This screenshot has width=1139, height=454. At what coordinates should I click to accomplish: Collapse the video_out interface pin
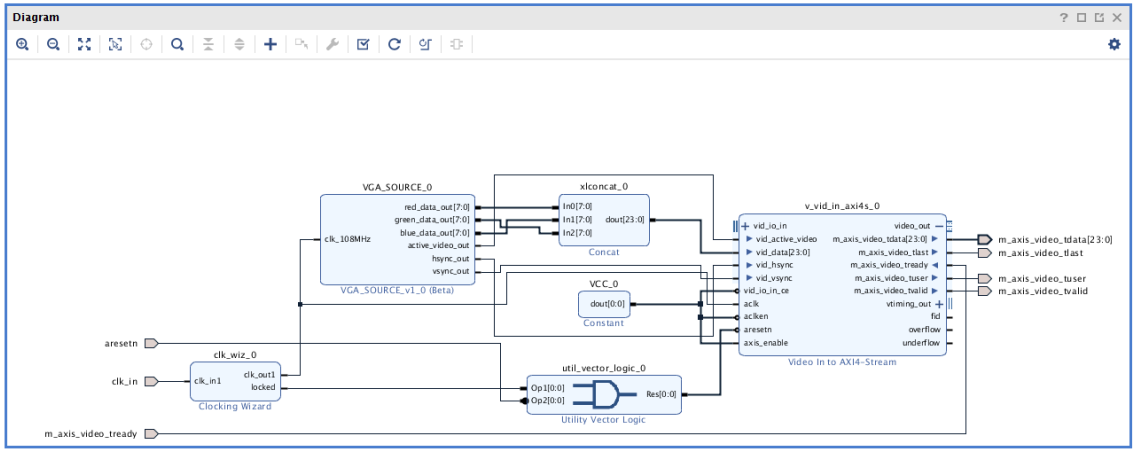click(x=939, y=226)
